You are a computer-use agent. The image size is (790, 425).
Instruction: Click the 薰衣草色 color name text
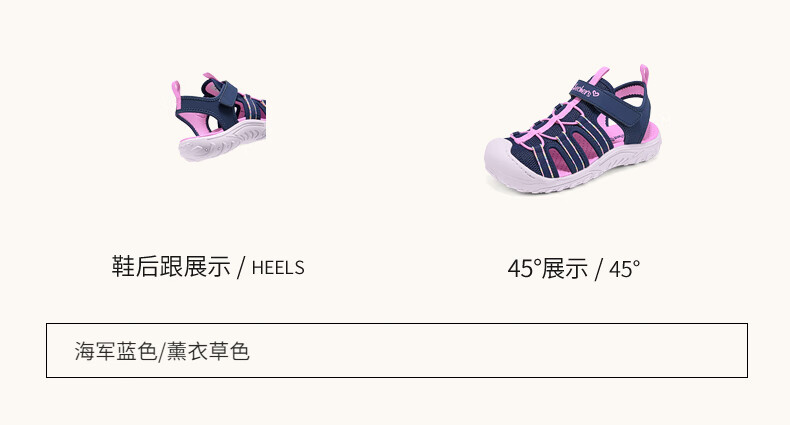(208, 351)
